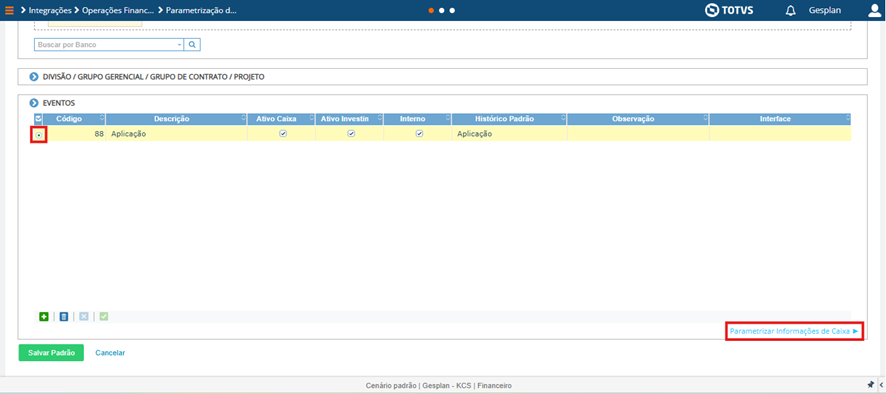Click the pin icon in the status bar
This screenshot has height=394, width=886.
pyautogui.click(x=871, y=385)
